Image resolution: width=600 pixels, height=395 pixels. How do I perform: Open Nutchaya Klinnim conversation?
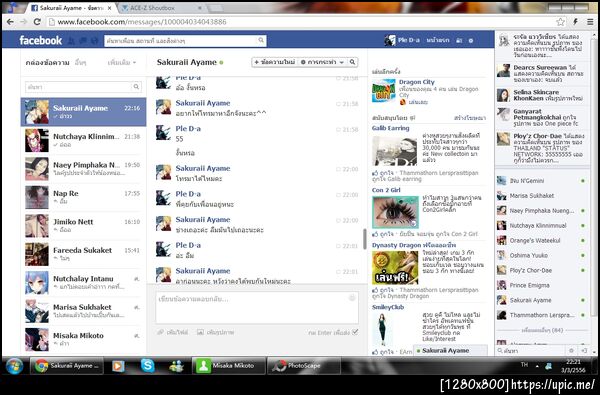point(83,140)
